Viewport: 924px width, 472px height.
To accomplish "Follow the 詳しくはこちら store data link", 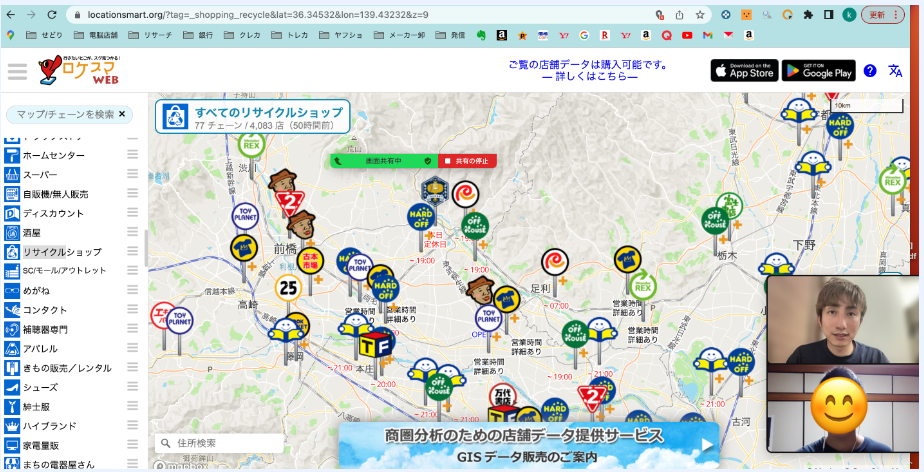I will pyautogui.click(x=588, y=77).
